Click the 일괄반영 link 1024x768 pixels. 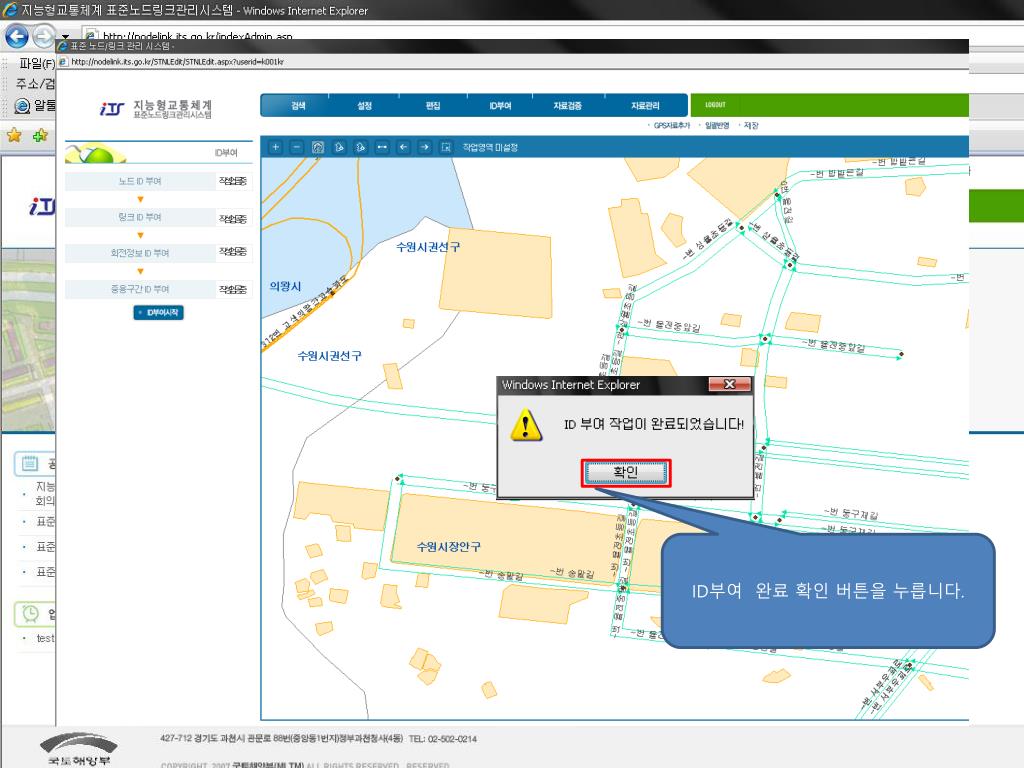pyautogui.click(x=717, y=125)
